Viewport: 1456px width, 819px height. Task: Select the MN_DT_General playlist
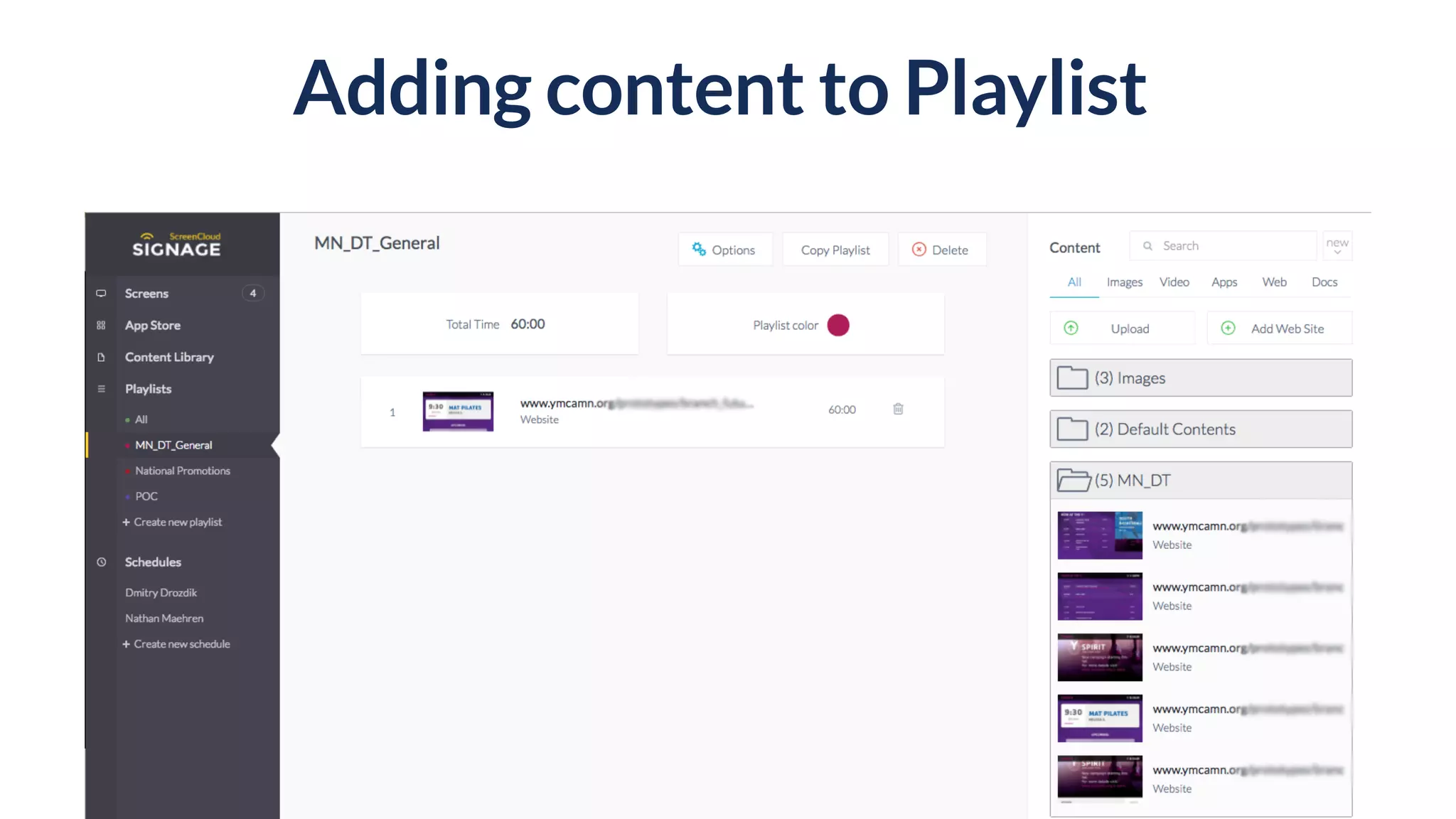click(x=173, y=445)
